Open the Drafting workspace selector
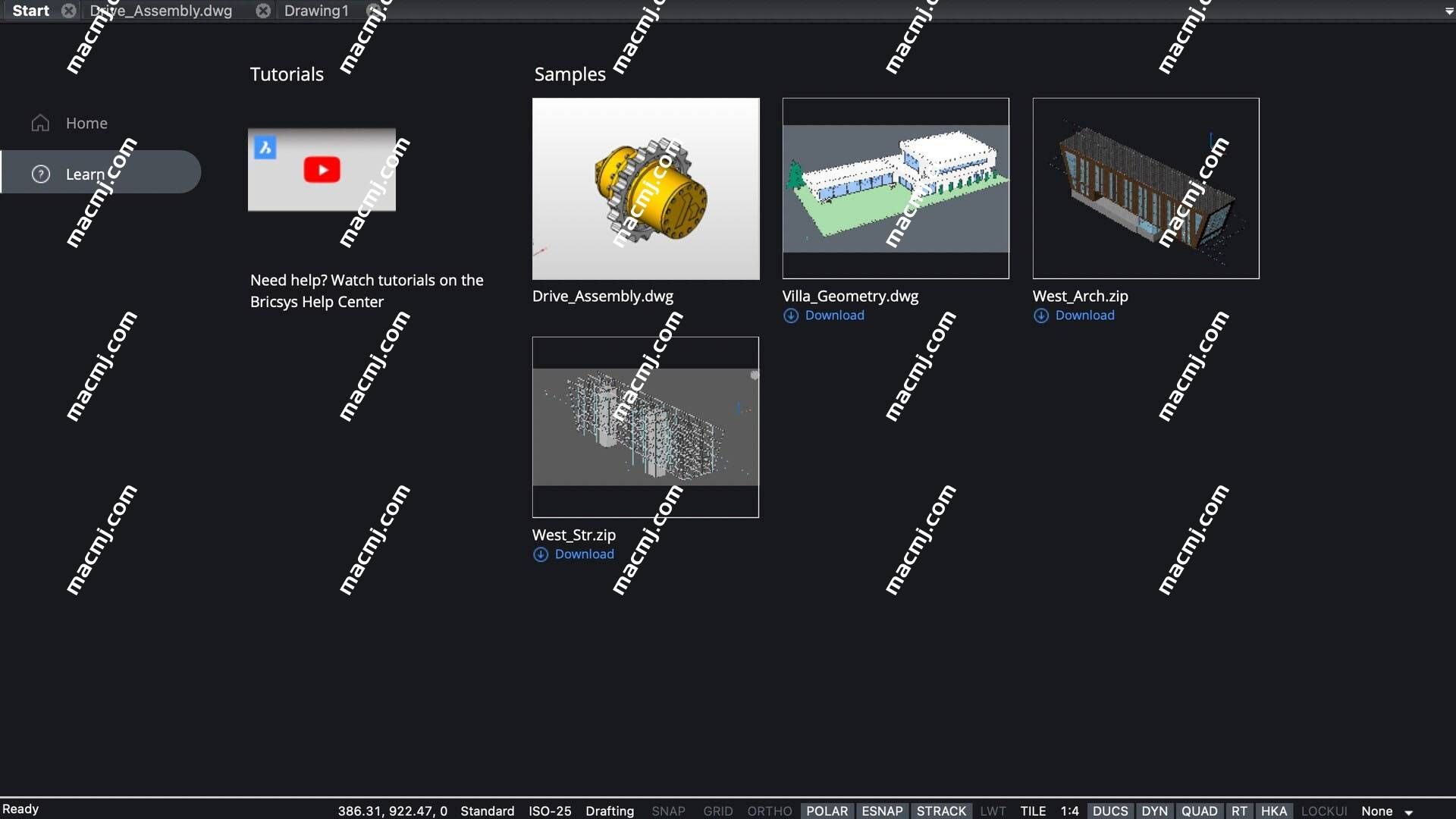This screenshot has width=1456, height=819. 610,811
